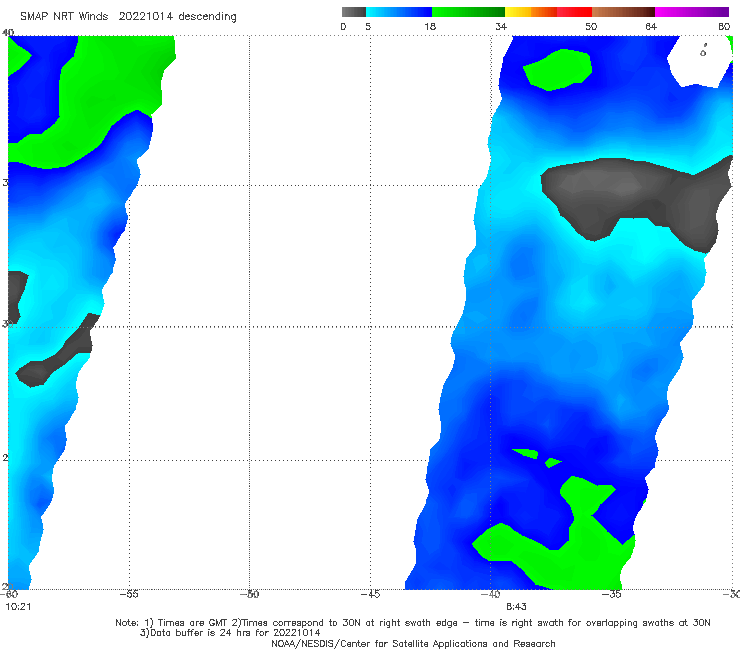Image resolution: width=740 pixels, height=650 pixels.
Task: Click the color bar label '50'
Action: coord(591,27)
